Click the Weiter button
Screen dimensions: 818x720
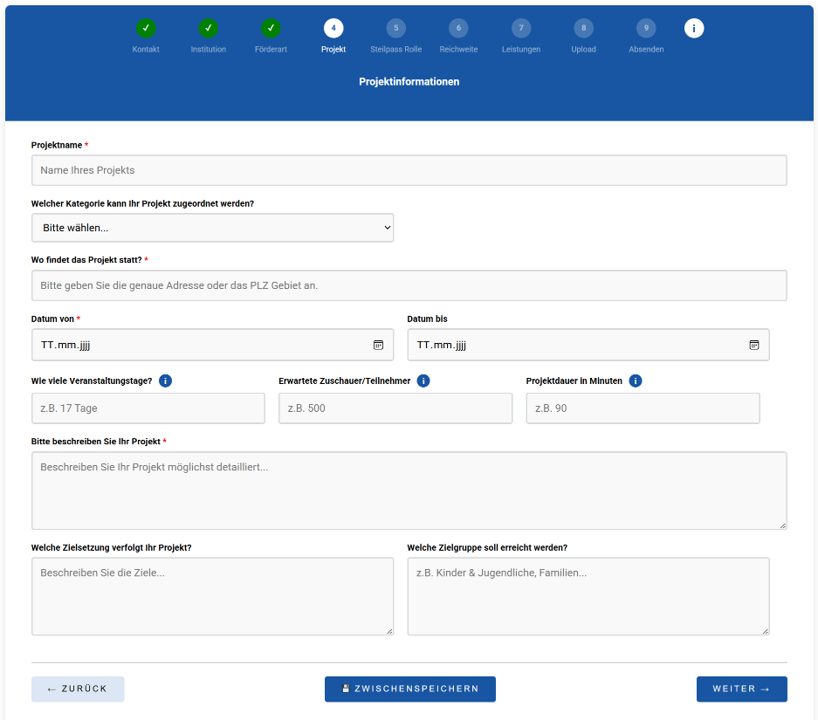click(742, 689)
